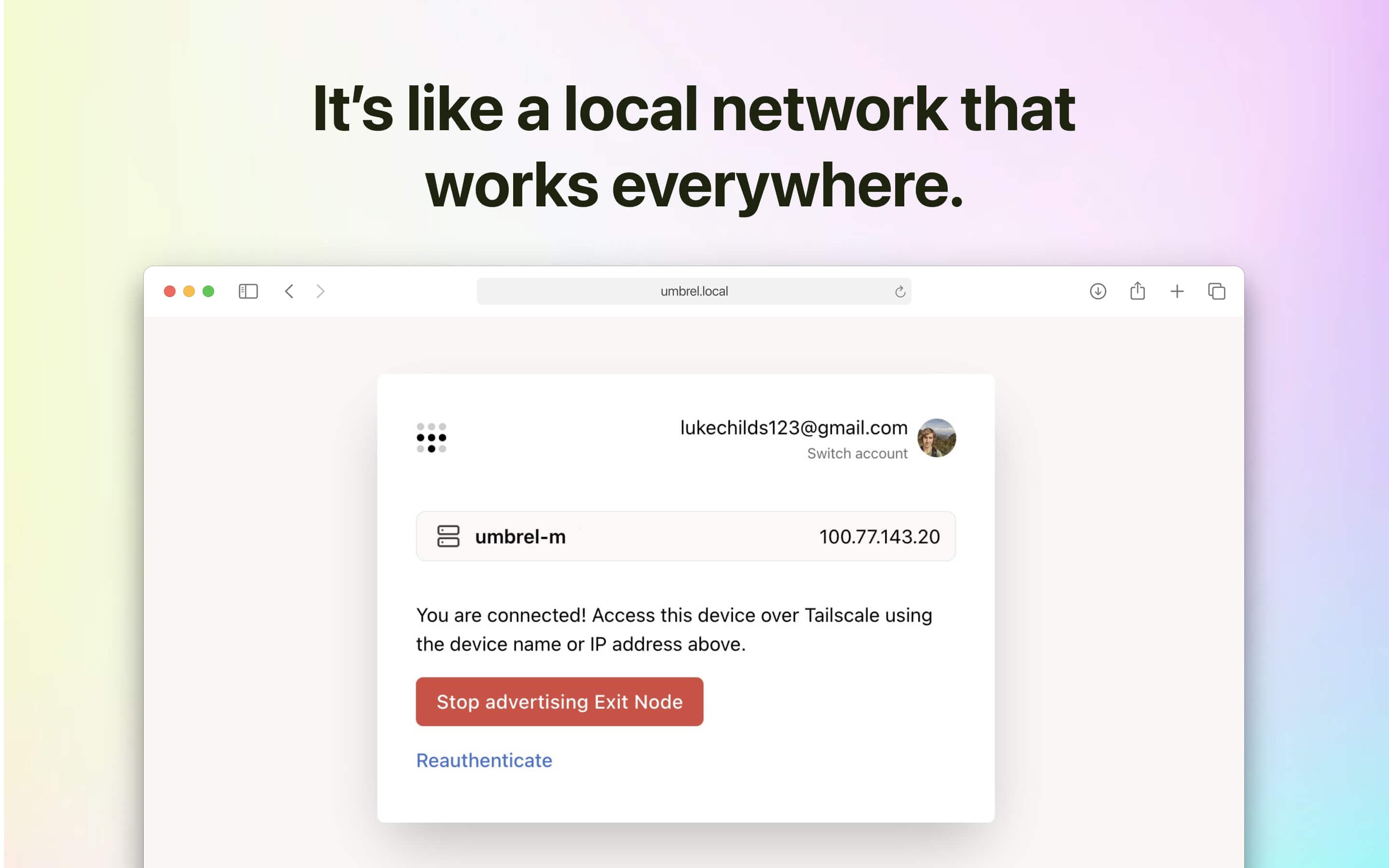This screenshot has height=868, width=1389.
Task: Click the Tailscale app grid icon
Action: pos(432,438)
